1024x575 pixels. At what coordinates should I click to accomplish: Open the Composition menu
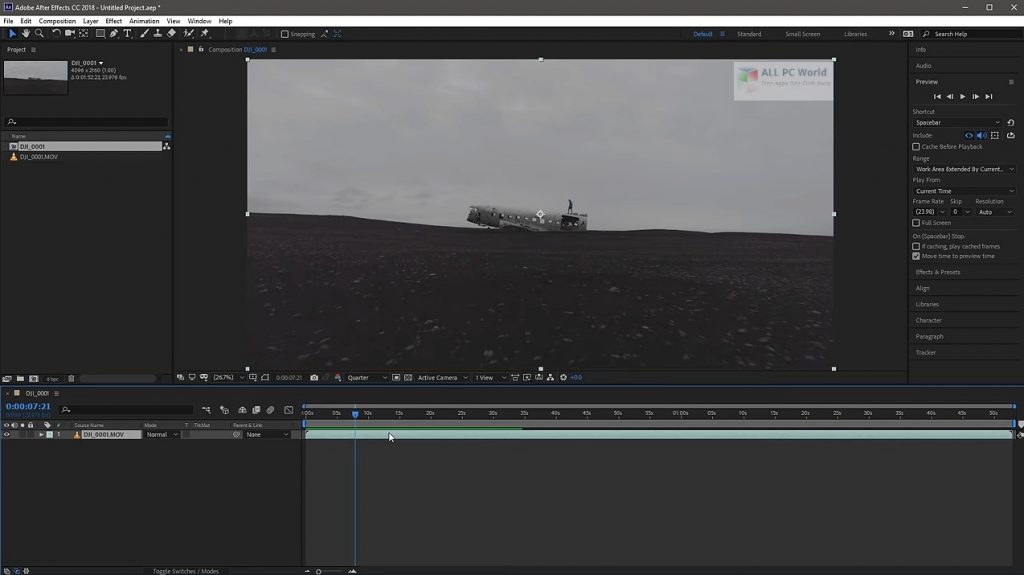click(x=57, y=21)
